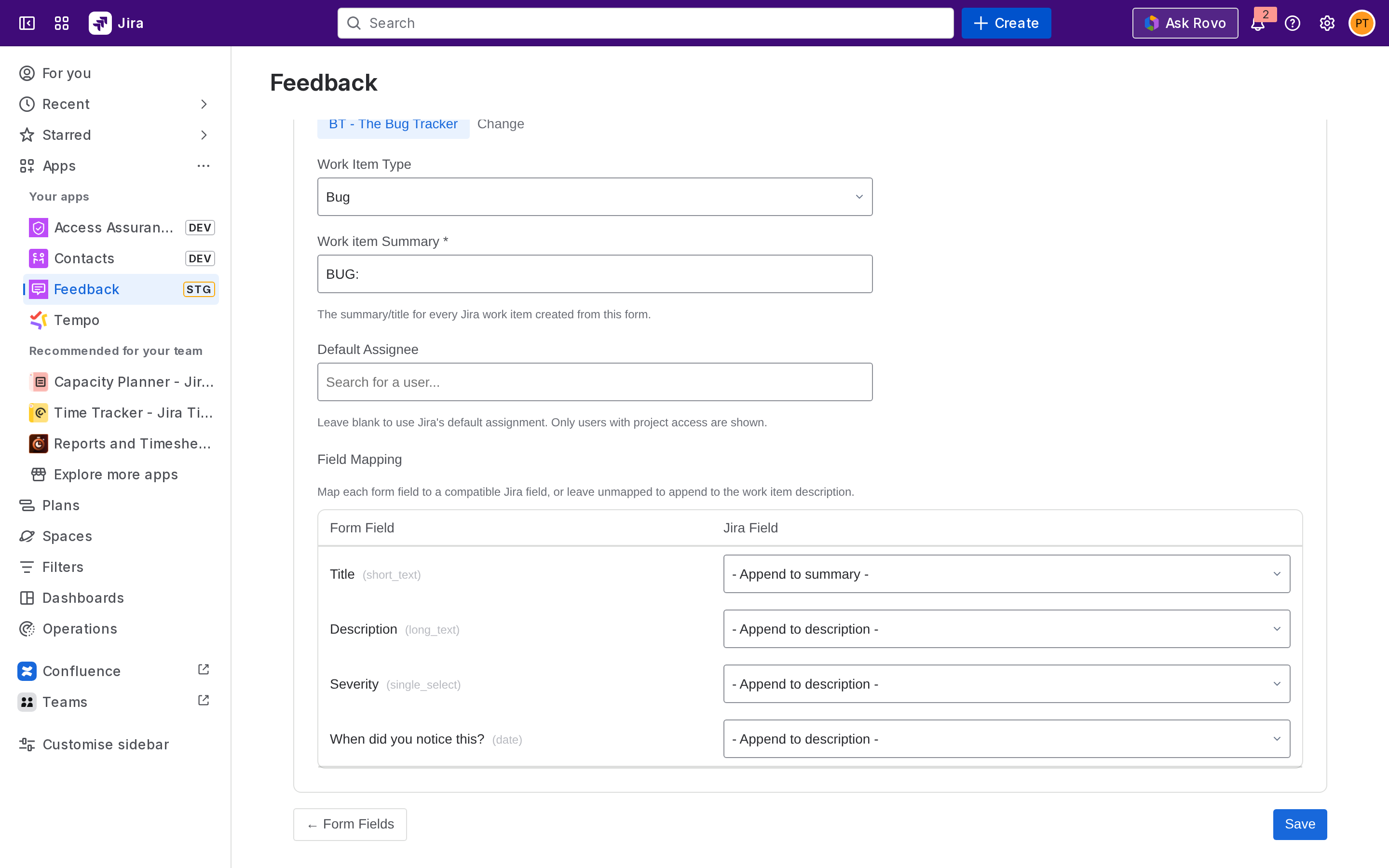1389x868 pixels.
Task: Click the Customise sidebar sliders icon
Action: (27, 745)
